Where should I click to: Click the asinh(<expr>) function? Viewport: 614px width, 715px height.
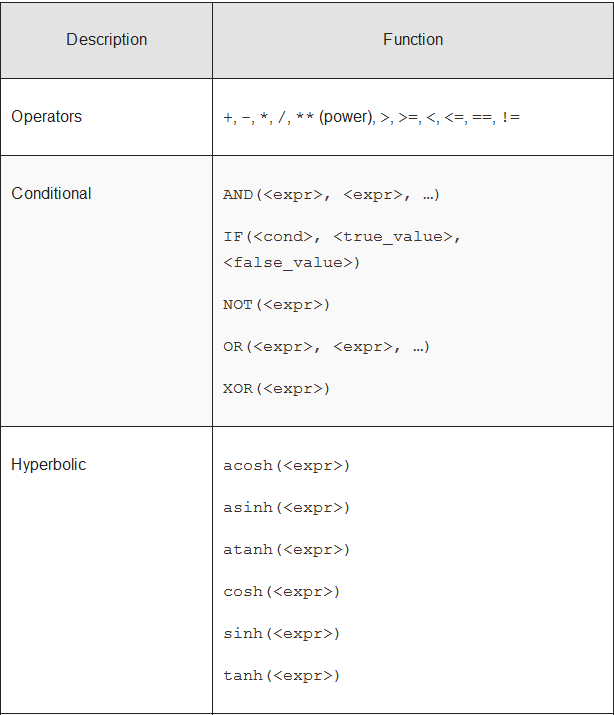[x=286, y=508]
